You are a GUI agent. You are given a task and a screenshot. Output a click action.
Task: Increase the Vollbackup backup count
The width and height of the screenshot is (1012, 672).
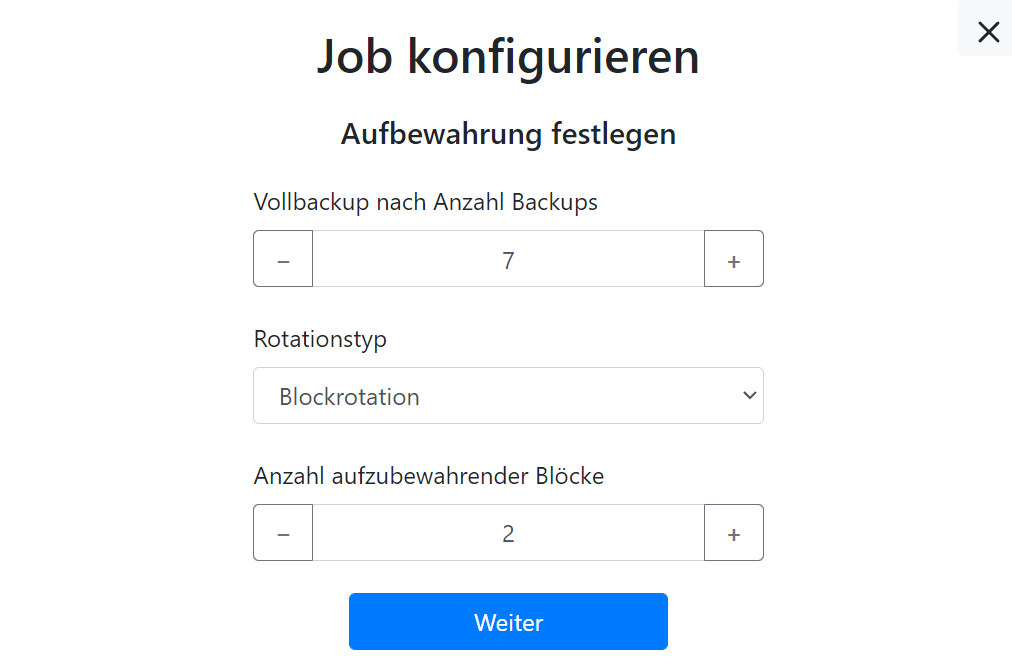[x=734, y=259]
